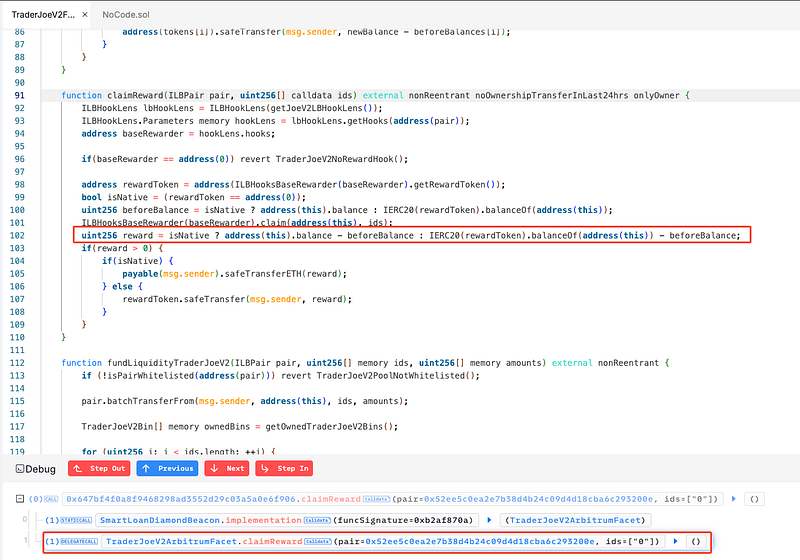Click the Debug panel icon

click(13, 468)
